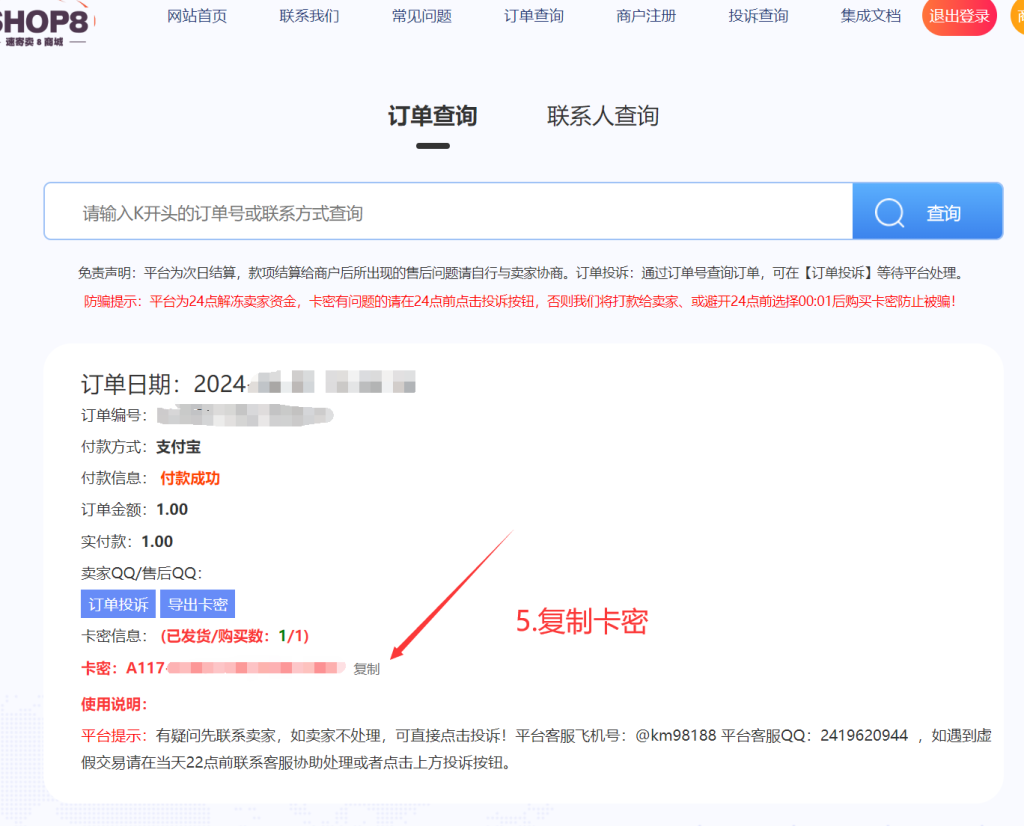Screen dimensions: 1024x826
Task: Click the SHOP8 logo
Action: pyautogui.click(x=44, y=25)
